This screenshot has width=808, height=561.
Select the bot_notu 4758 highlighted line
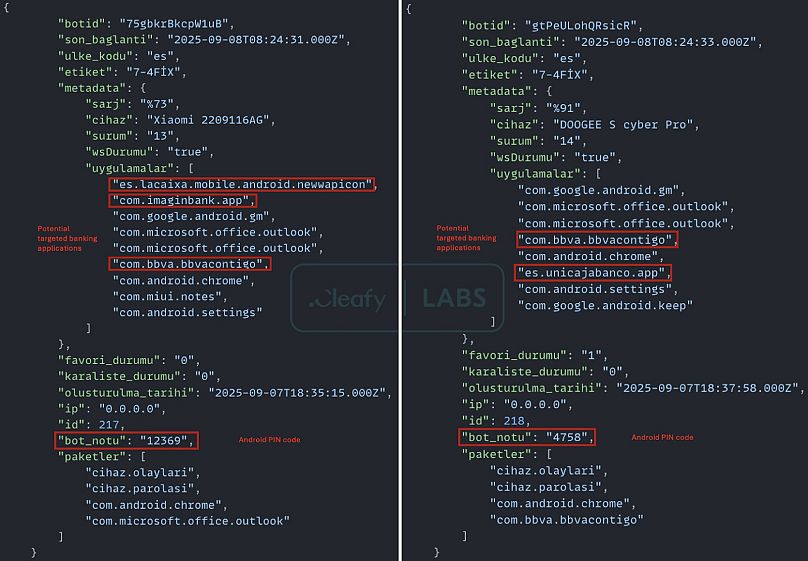pyautogui.click(x=527, y=437)
